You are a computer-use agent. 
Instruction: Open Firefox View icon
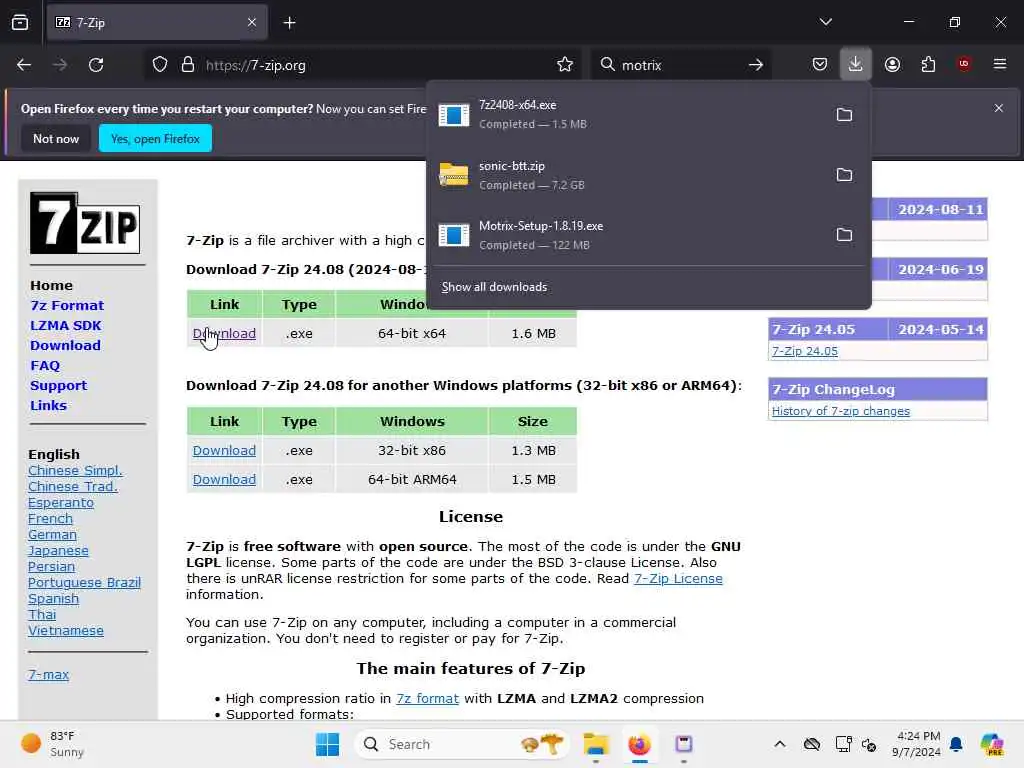coord(20,23)
